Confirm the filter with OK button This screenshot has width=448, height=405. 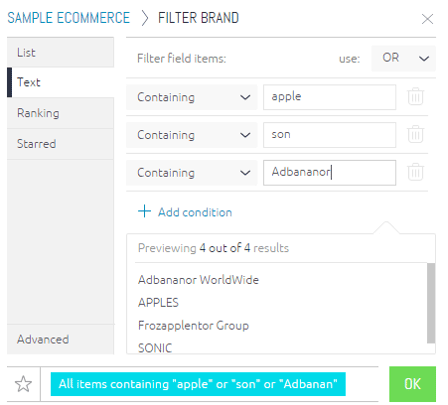[412, 384]
